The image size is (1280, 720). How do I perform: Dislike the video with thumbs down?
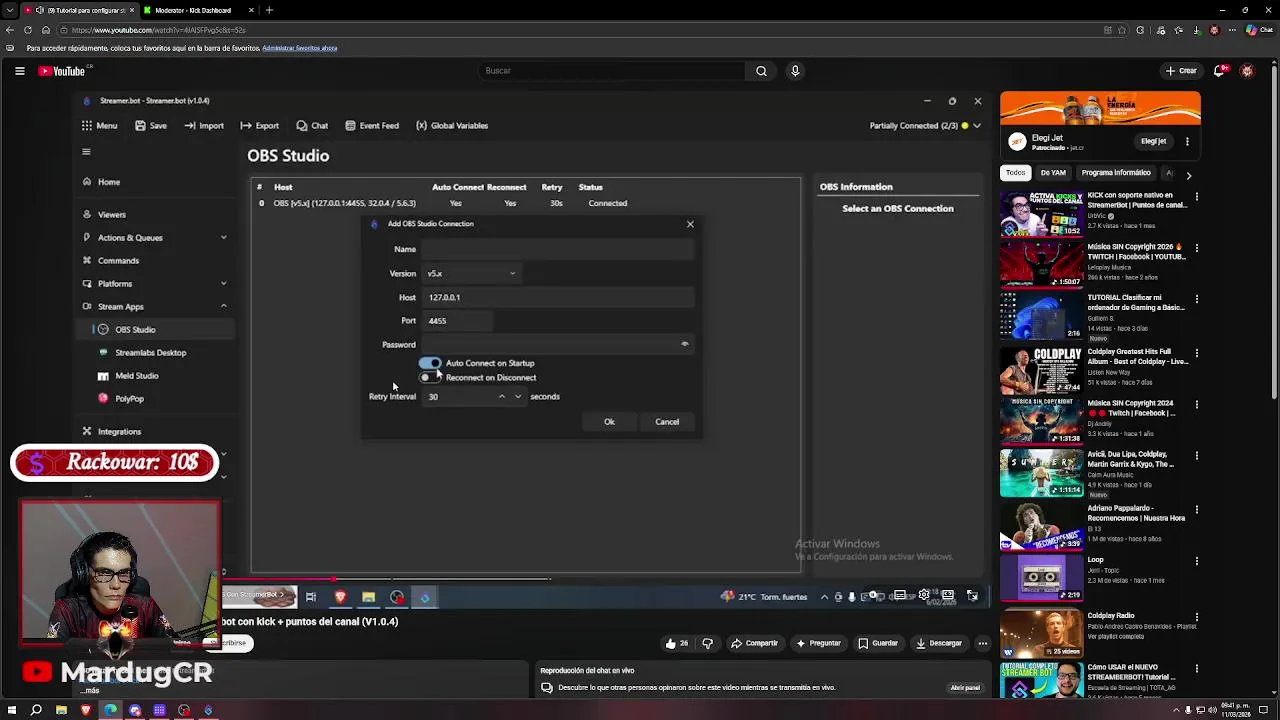(x=708, y=644)
